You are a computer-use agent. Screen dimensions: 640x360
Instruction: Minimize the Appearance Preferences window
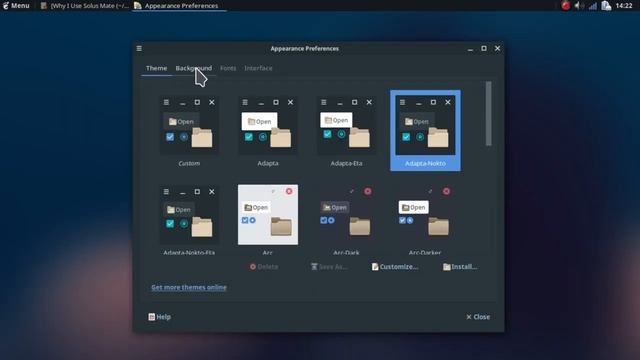[x=470, y=49]
